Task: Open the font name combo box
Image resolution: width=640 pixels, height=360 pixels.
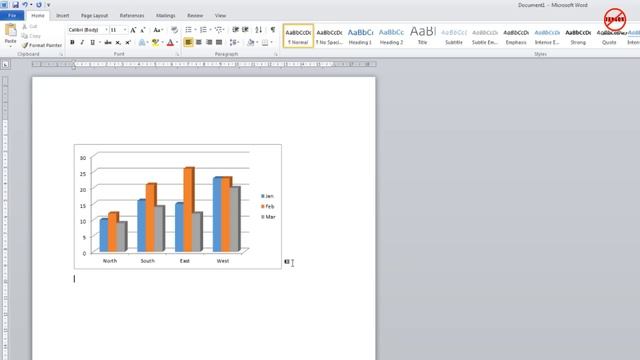Action: pos(88,30)
